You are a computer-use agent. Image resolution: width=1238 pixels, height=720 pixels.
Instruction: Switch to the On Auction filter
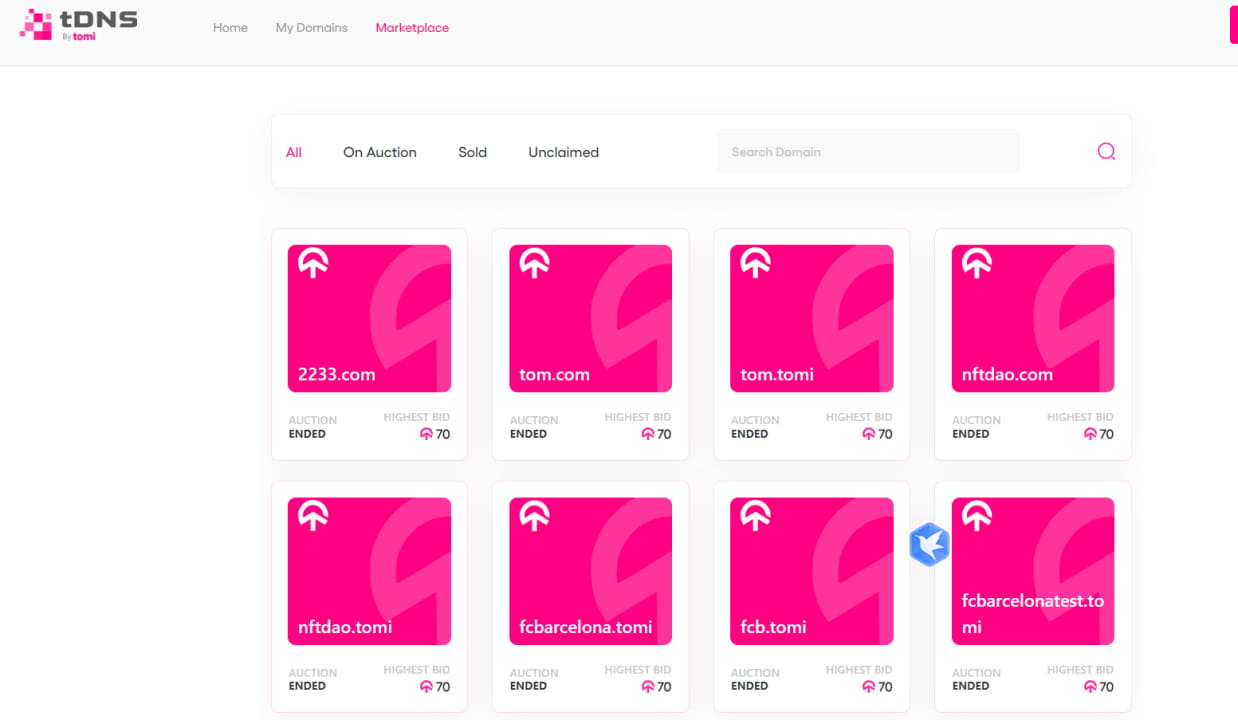[x=379, y=152]
